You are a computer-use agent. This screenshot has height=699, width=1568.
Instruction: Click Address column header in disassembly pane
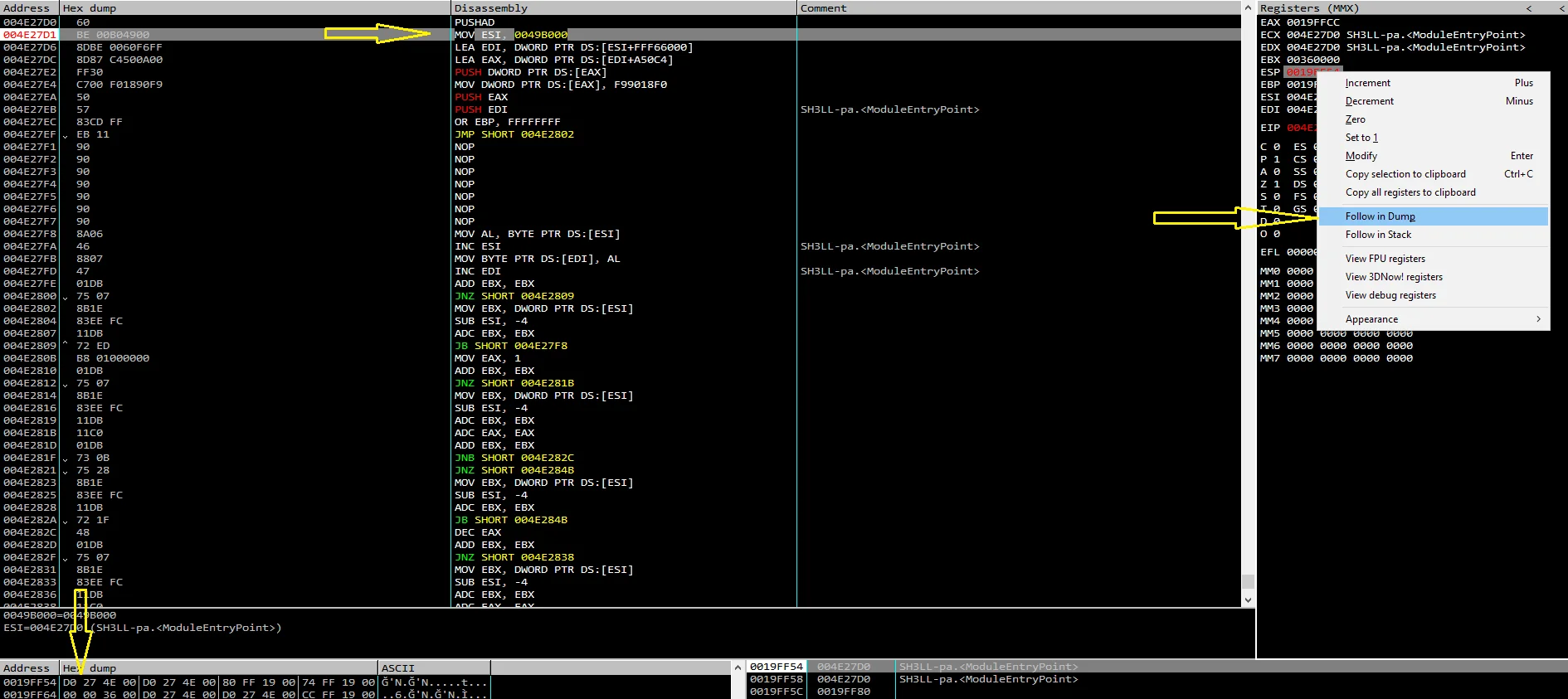pyautogui.click(x=29, y=7)
